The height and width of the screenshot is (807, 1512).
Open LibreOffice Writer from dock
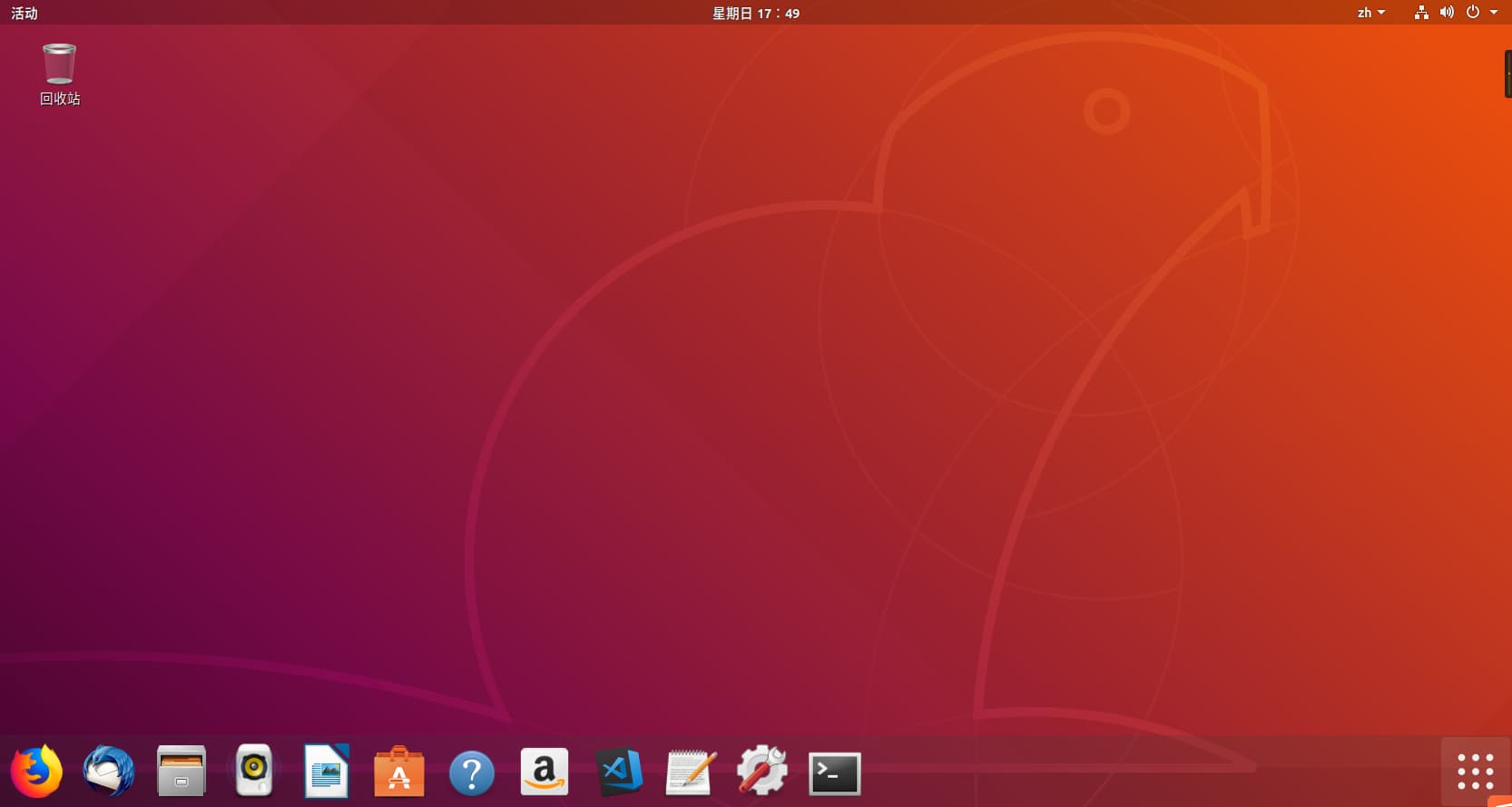tap(327, 772)
